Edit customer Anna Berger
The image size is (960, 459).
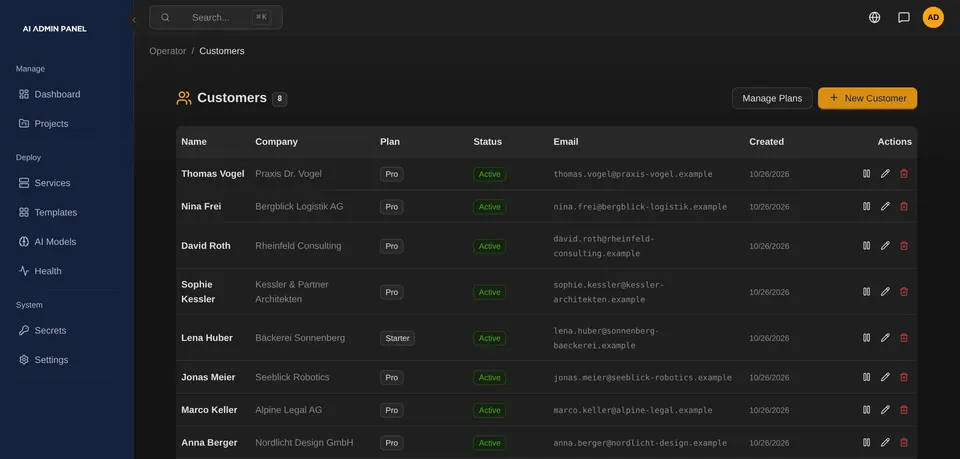885,442
